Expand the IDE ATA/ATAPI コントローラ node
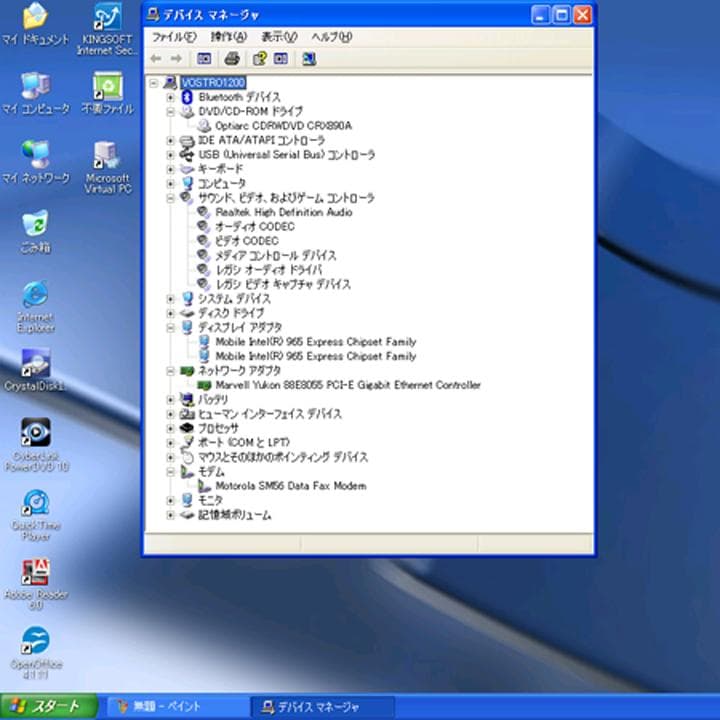The width and height of the screenshot is (720, 720). (x=170, y=141)
